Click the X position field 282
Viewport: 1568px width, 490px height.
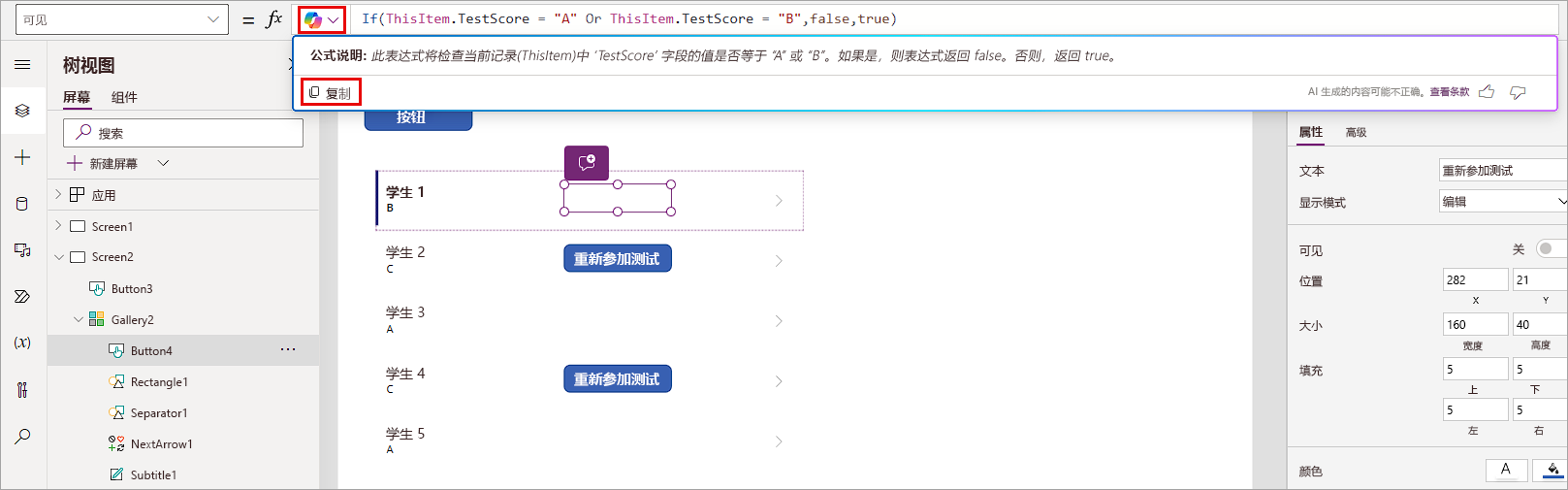coord(1475,279)
